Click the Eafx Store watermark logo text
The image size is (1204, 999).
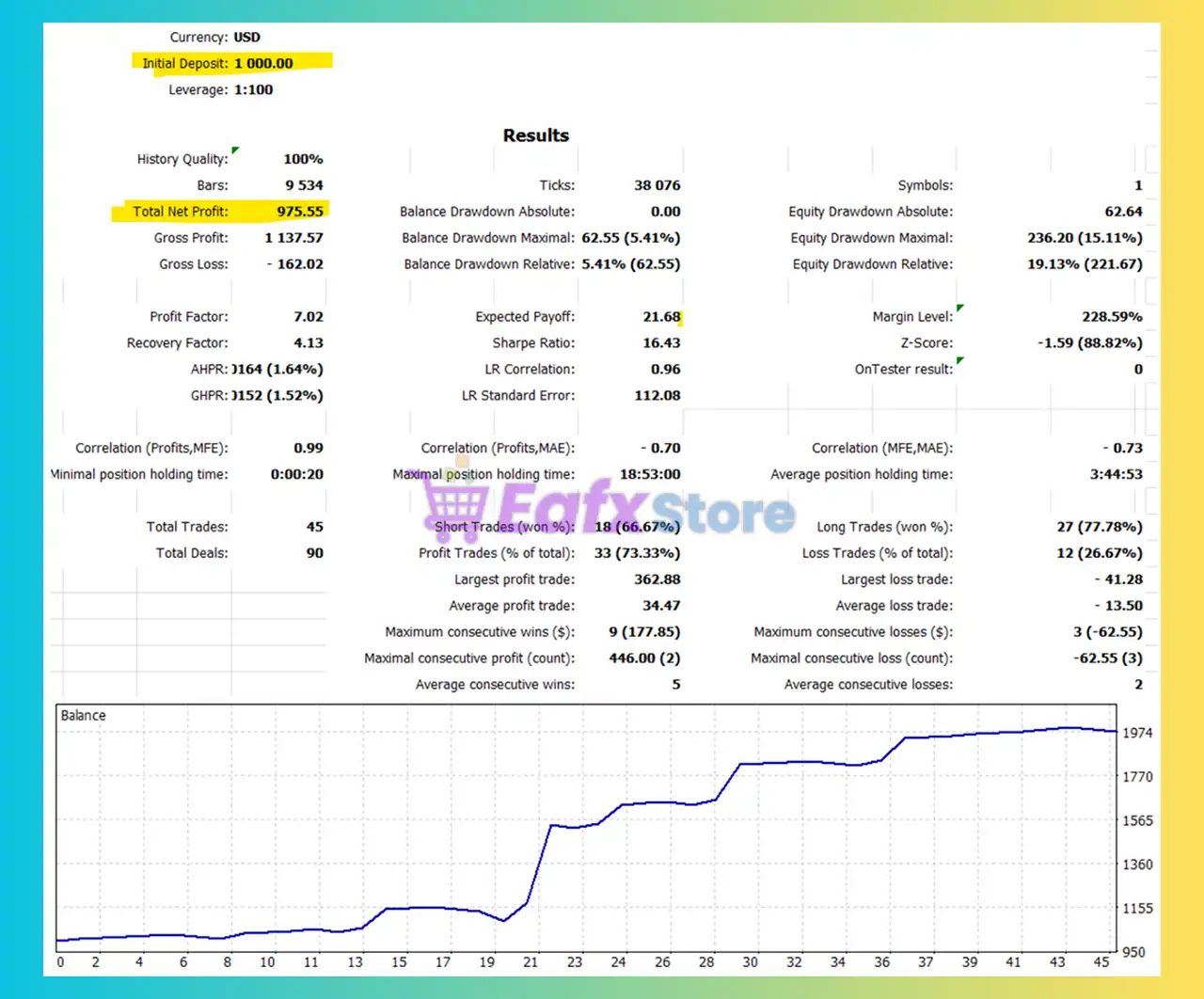tap(649, 510)
